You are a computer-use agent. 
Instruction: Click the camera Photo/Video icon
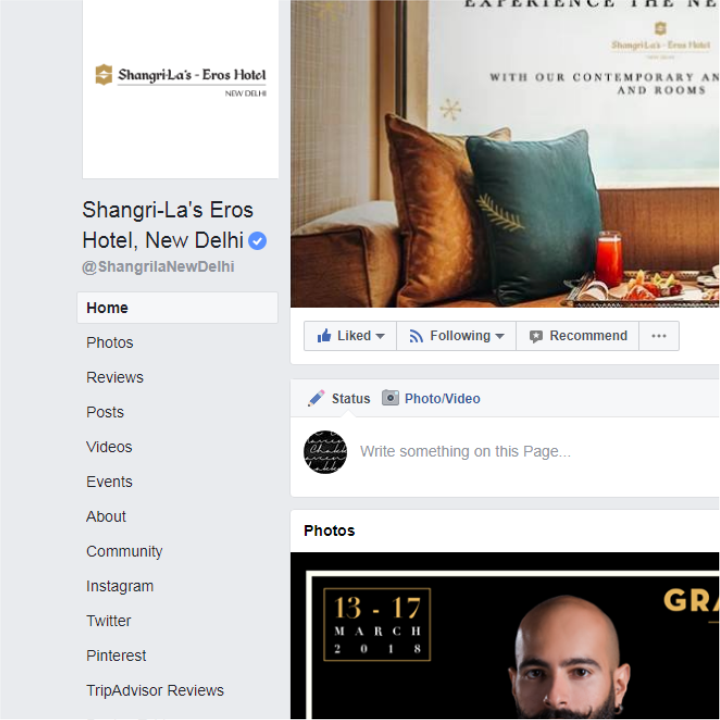click(x=390, y=398)
